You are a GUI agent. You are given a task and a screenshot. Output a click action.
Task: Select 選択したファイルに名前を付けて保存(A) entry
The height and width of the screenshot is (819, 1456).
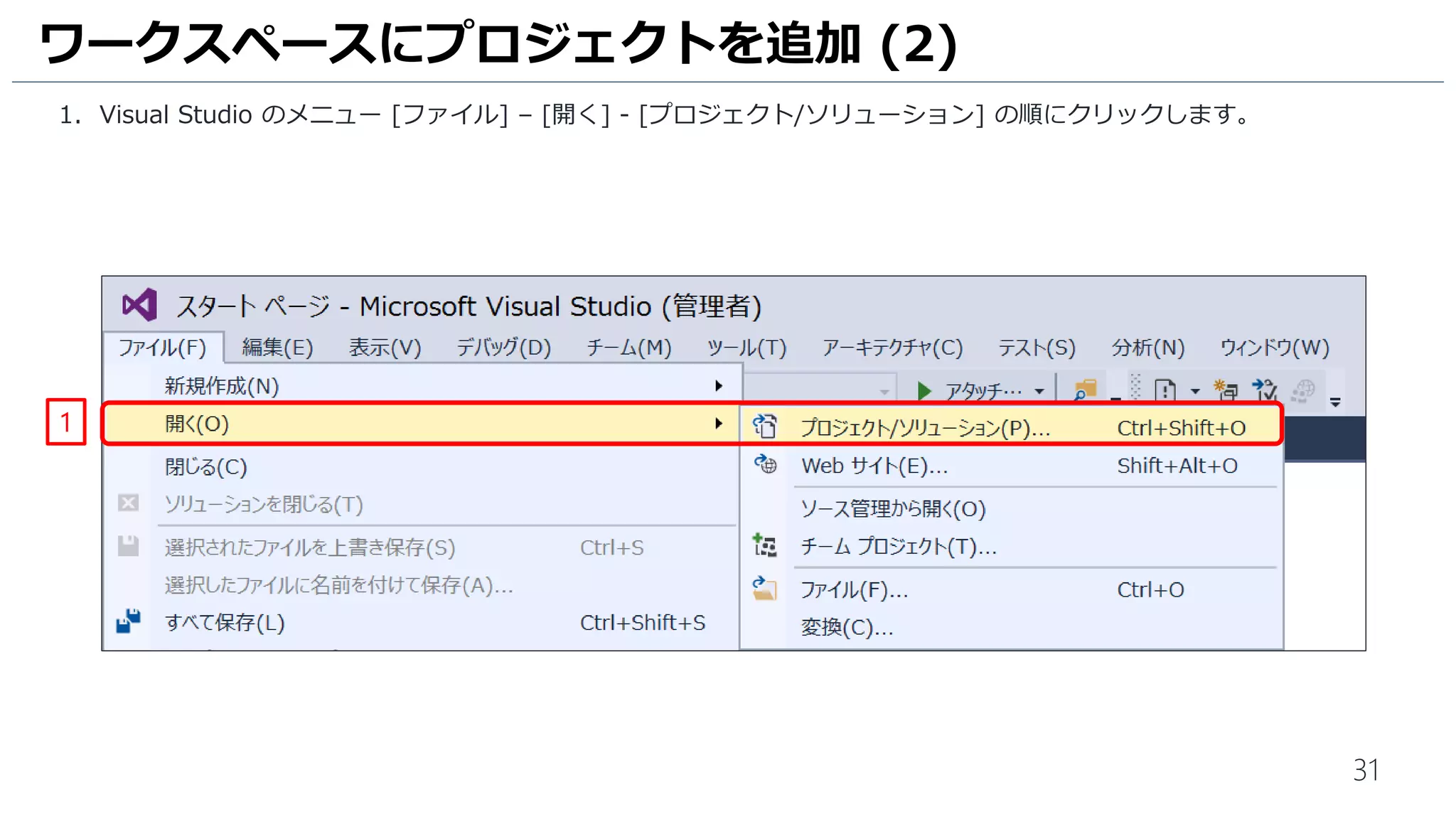tap(423, 584)
